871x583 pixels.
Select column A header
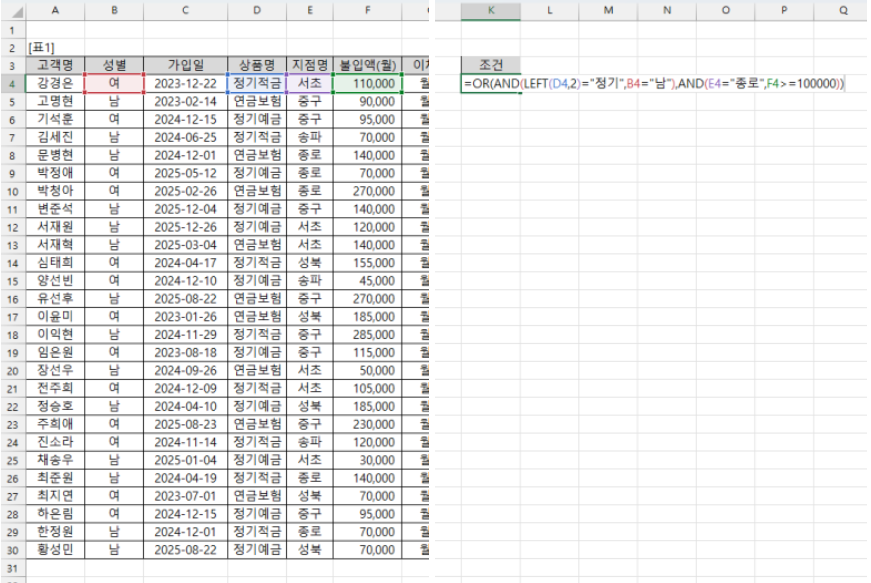55,11
